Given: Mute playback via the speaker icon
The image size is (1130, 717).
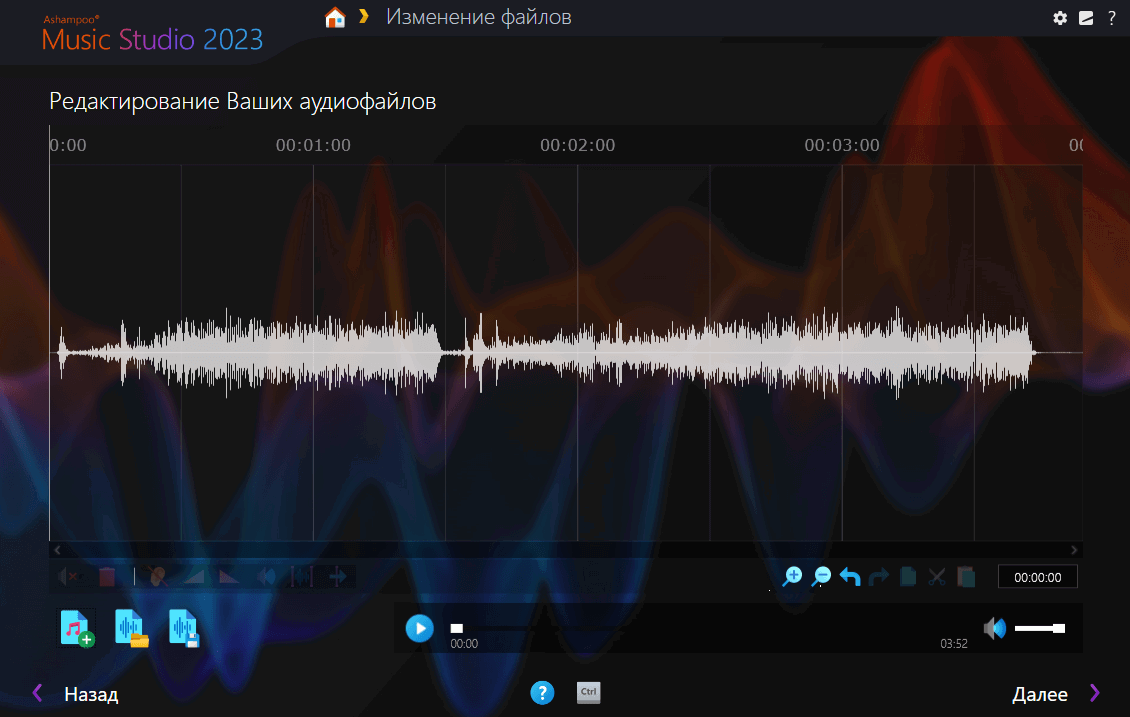Looking at the screenshot, I should [x=995, y=628].
